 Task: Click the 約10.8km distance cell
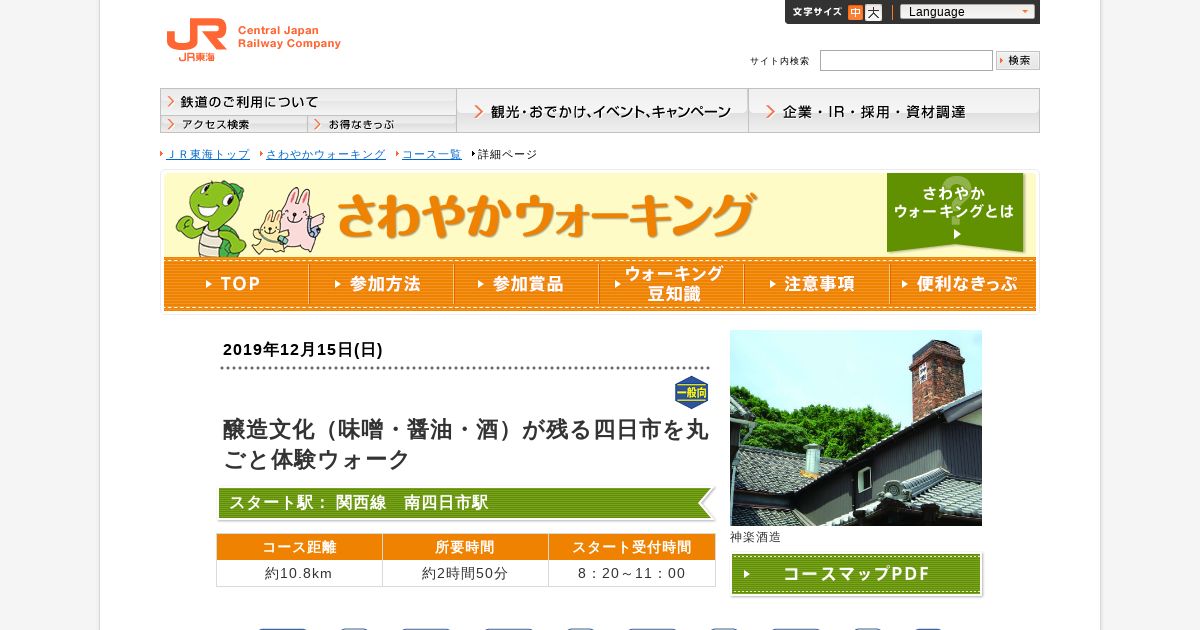[300, 573]
